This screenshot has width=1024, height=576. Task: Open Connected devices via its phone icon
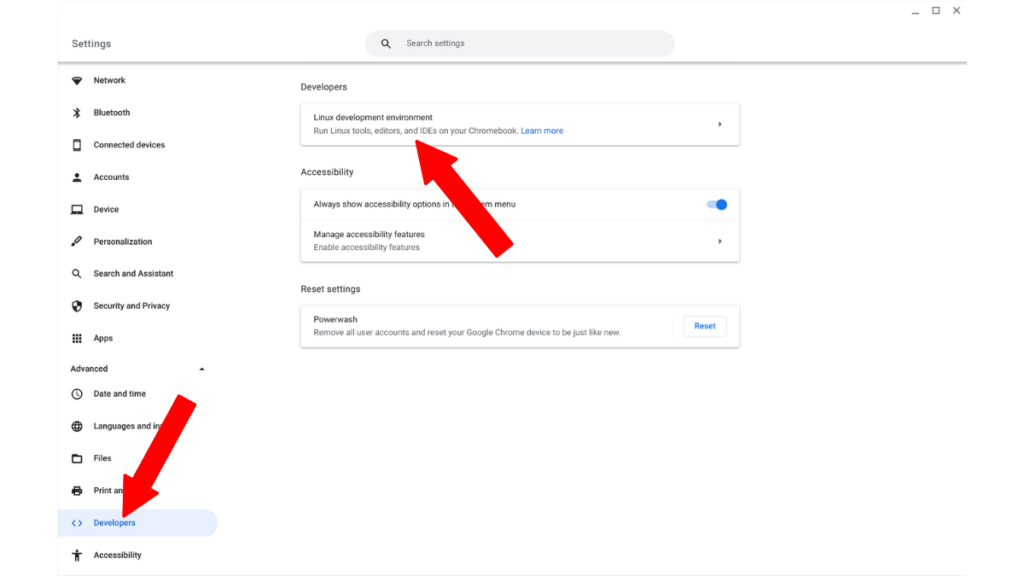coord(77,144)
